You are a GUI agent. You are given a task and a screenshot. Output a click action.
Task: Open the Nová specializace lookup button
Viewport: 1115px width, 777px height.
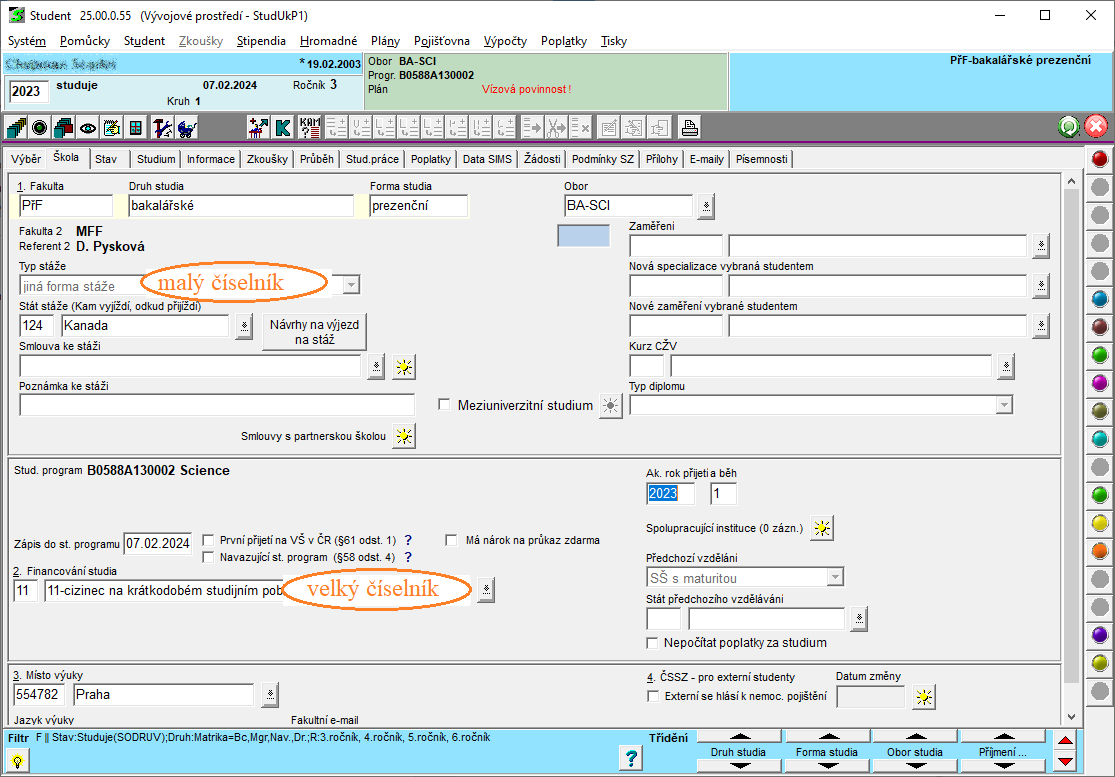(1041, 286)
